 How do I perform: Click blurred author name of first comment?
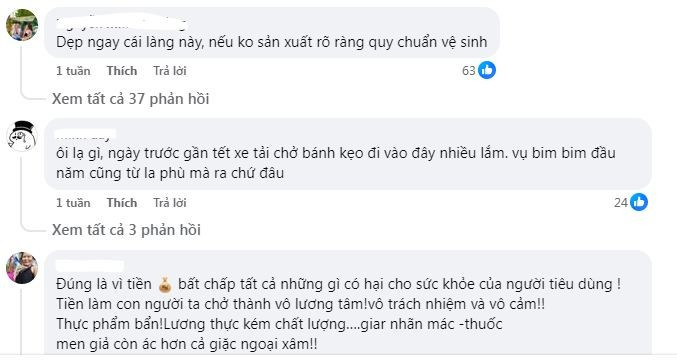click(x=123, y=23)
